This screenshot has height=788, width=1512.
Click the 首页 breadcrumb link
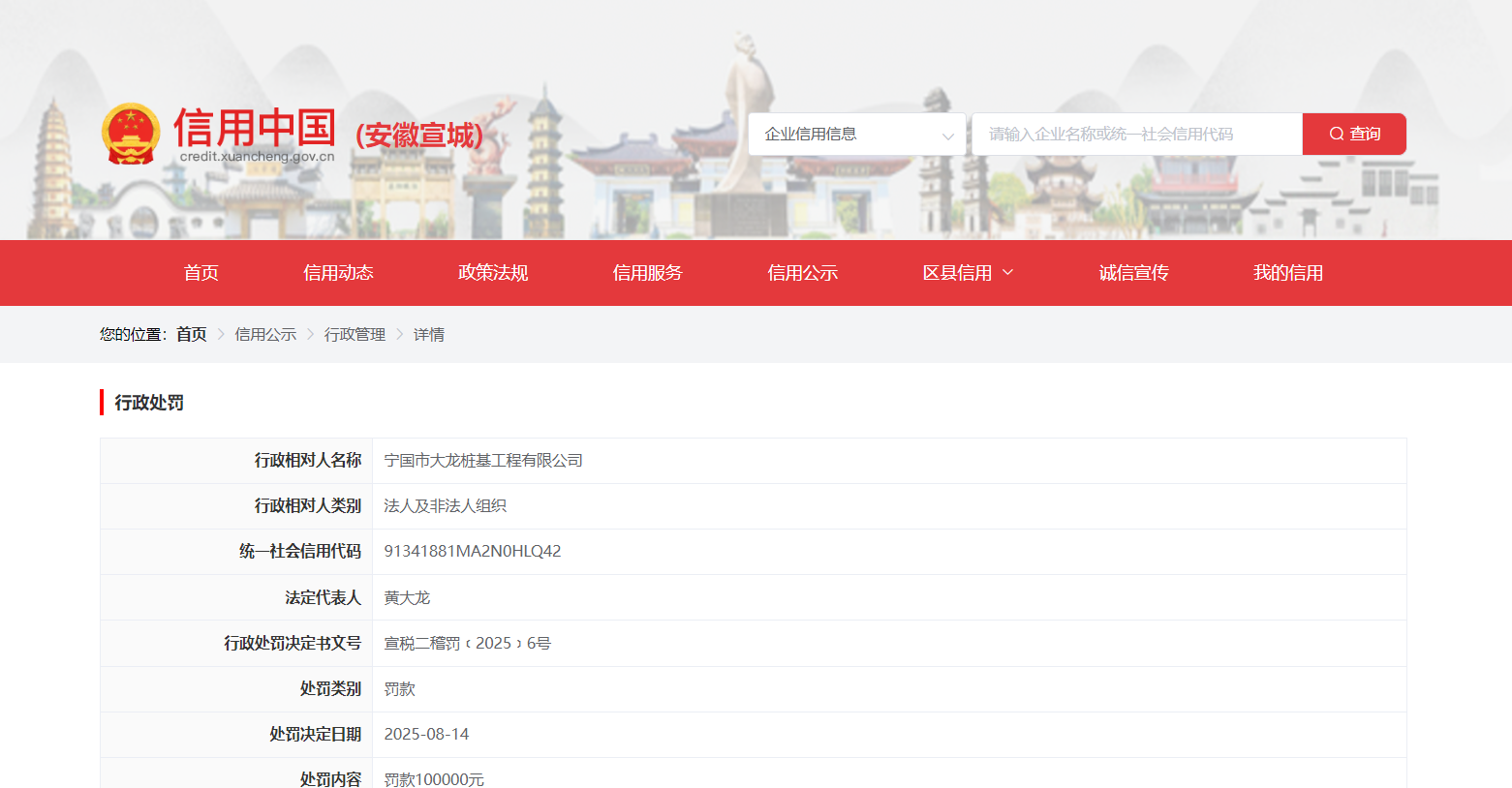pos(192,334)
